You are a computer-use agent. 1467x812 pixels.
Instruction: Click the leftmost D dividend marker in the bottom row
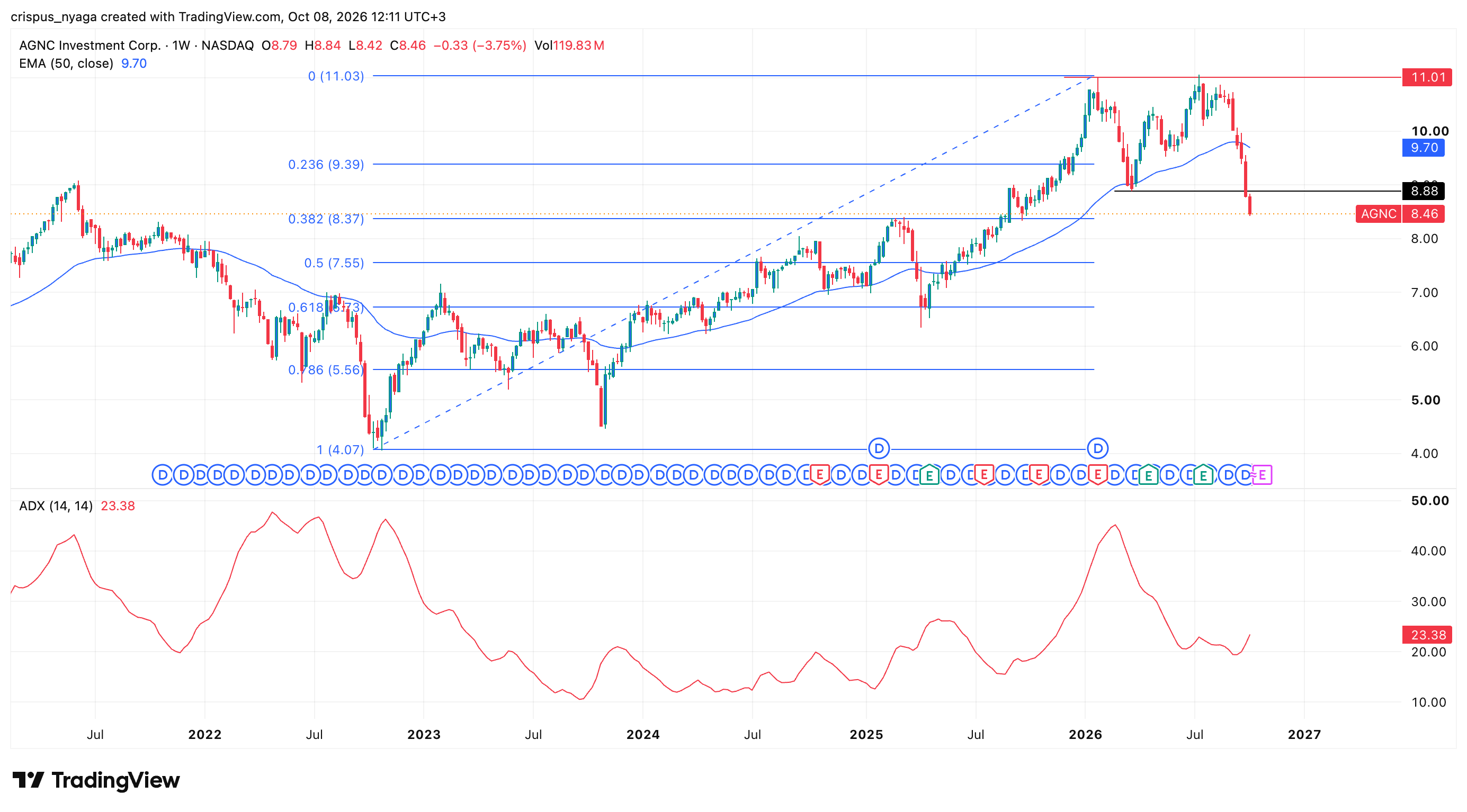pos(162,475)
